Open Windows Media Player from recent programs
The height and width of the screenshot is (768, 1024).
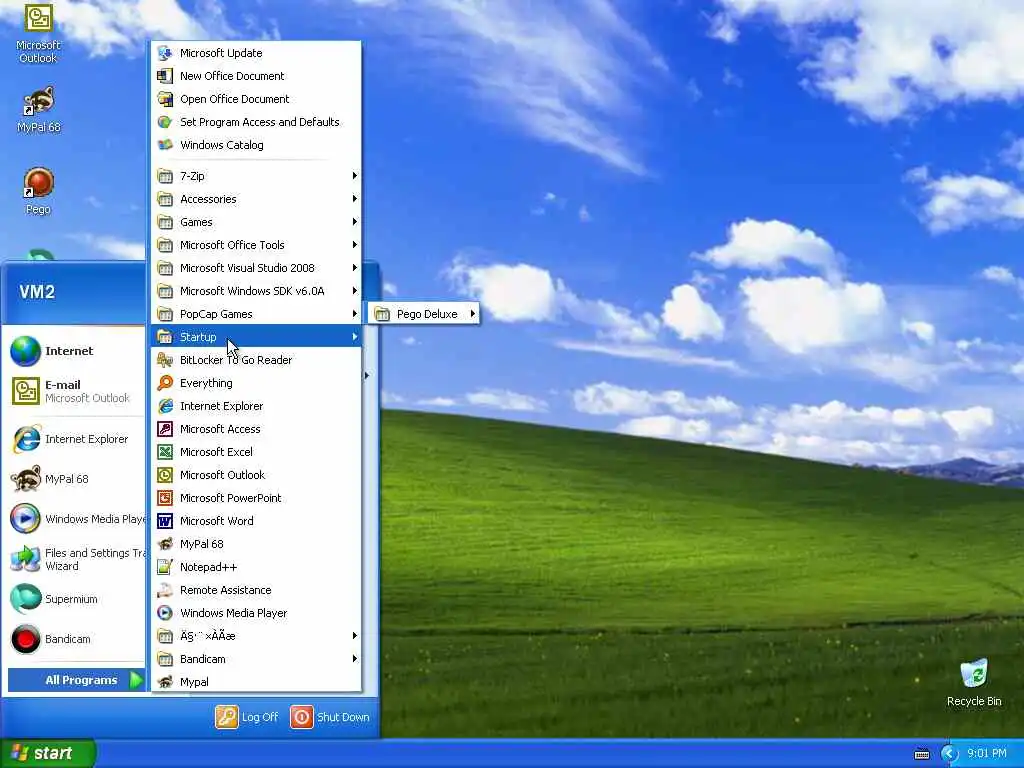(76, 519)
